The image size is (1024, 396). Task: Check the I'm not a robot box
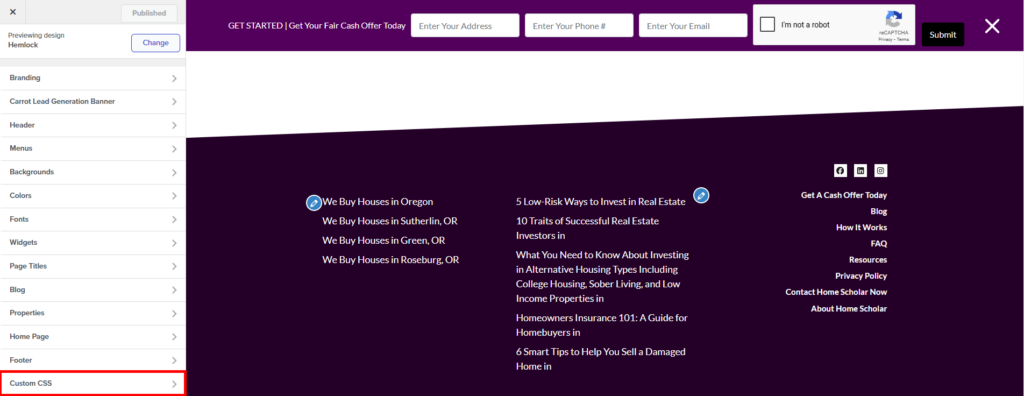click(x=768, y=25)
